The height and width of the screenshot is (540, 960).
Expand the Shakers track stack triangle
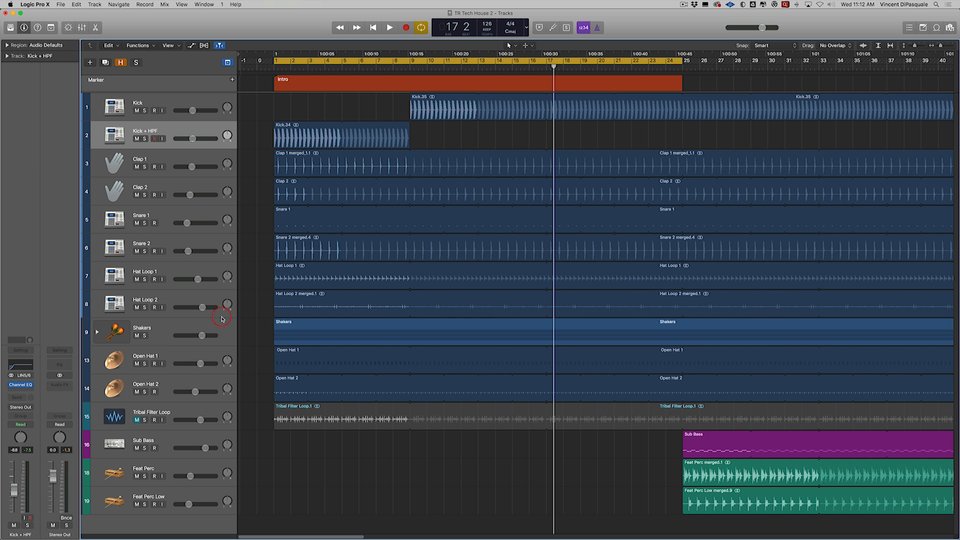tap(97, 332)
